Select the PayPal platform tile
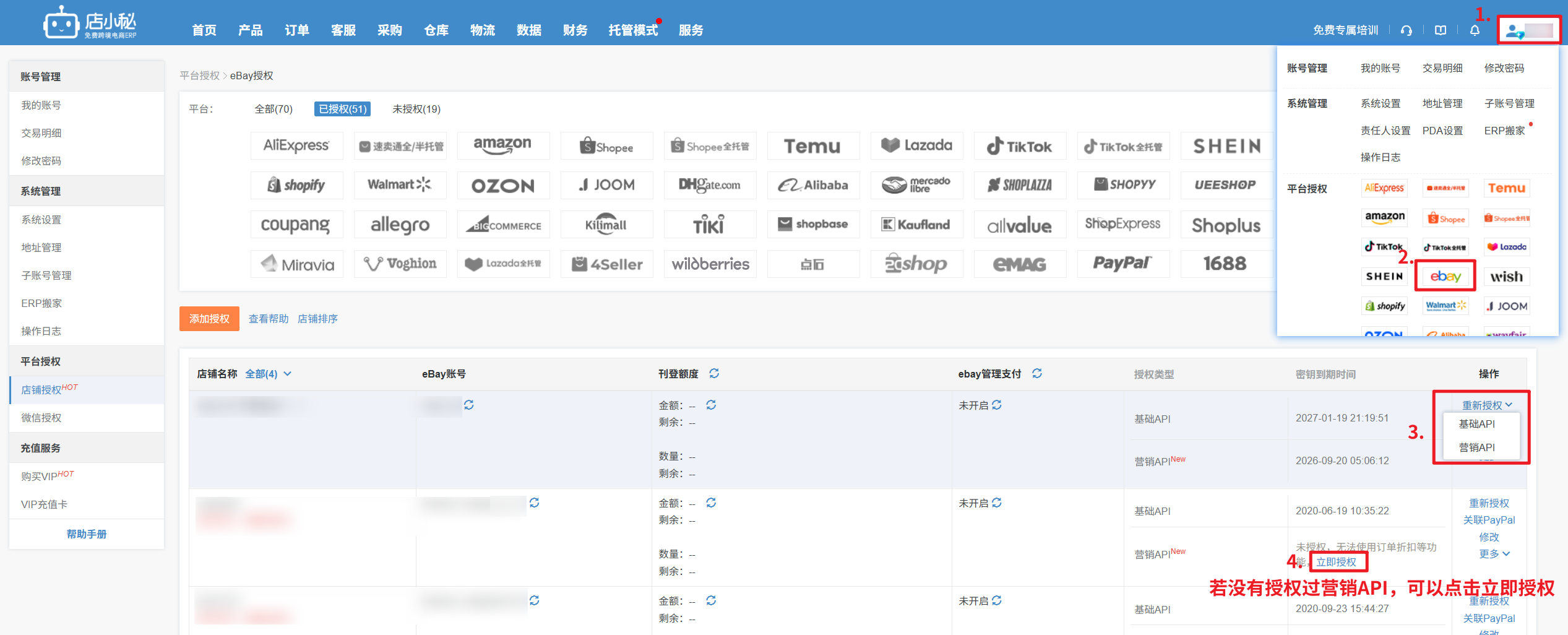Image resolution: width=1568 pixels, height=635 pixels. [1122, 264]
